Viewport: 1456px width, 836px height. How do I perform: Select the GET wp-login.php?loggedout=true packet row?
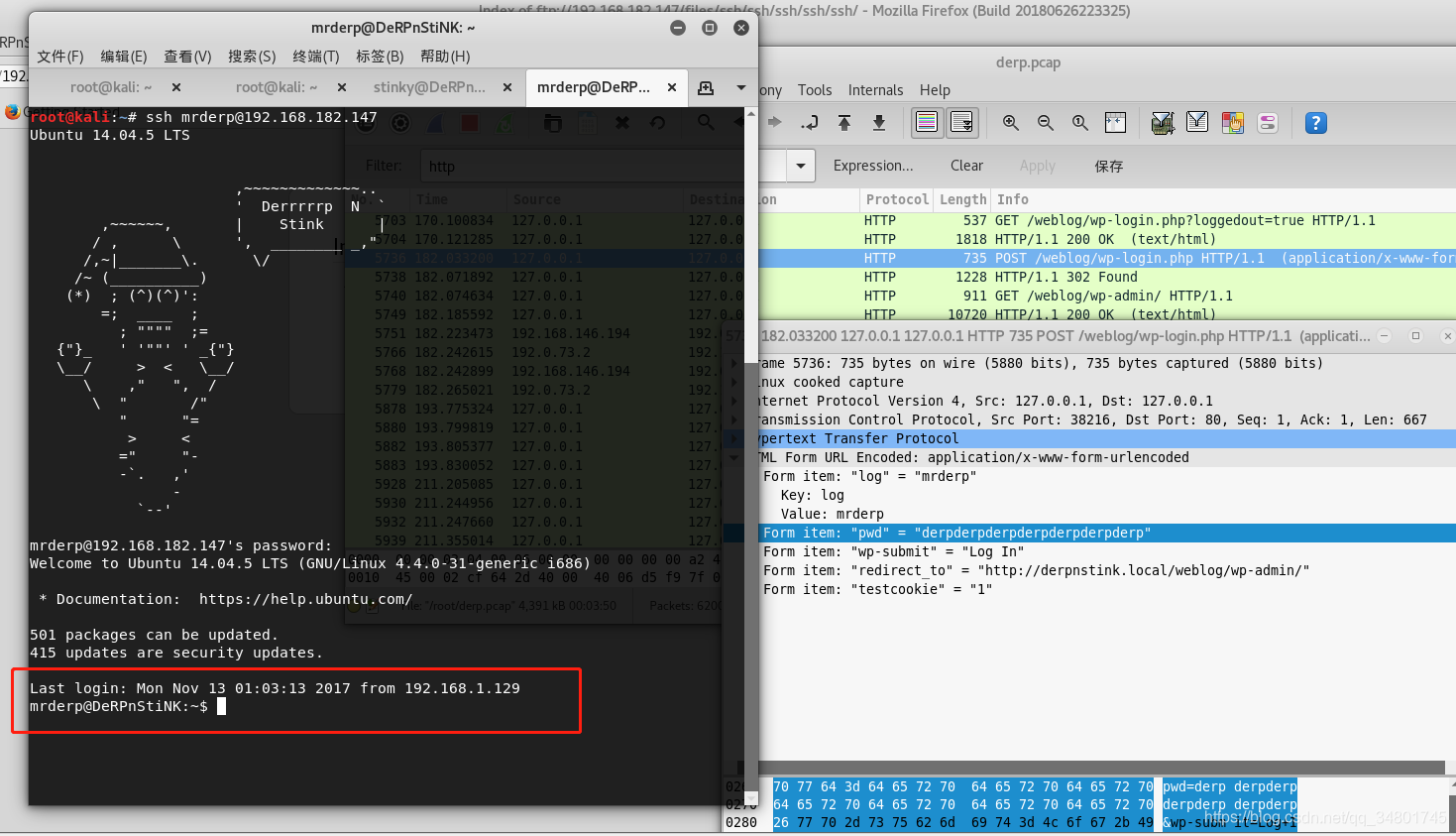1107,220
